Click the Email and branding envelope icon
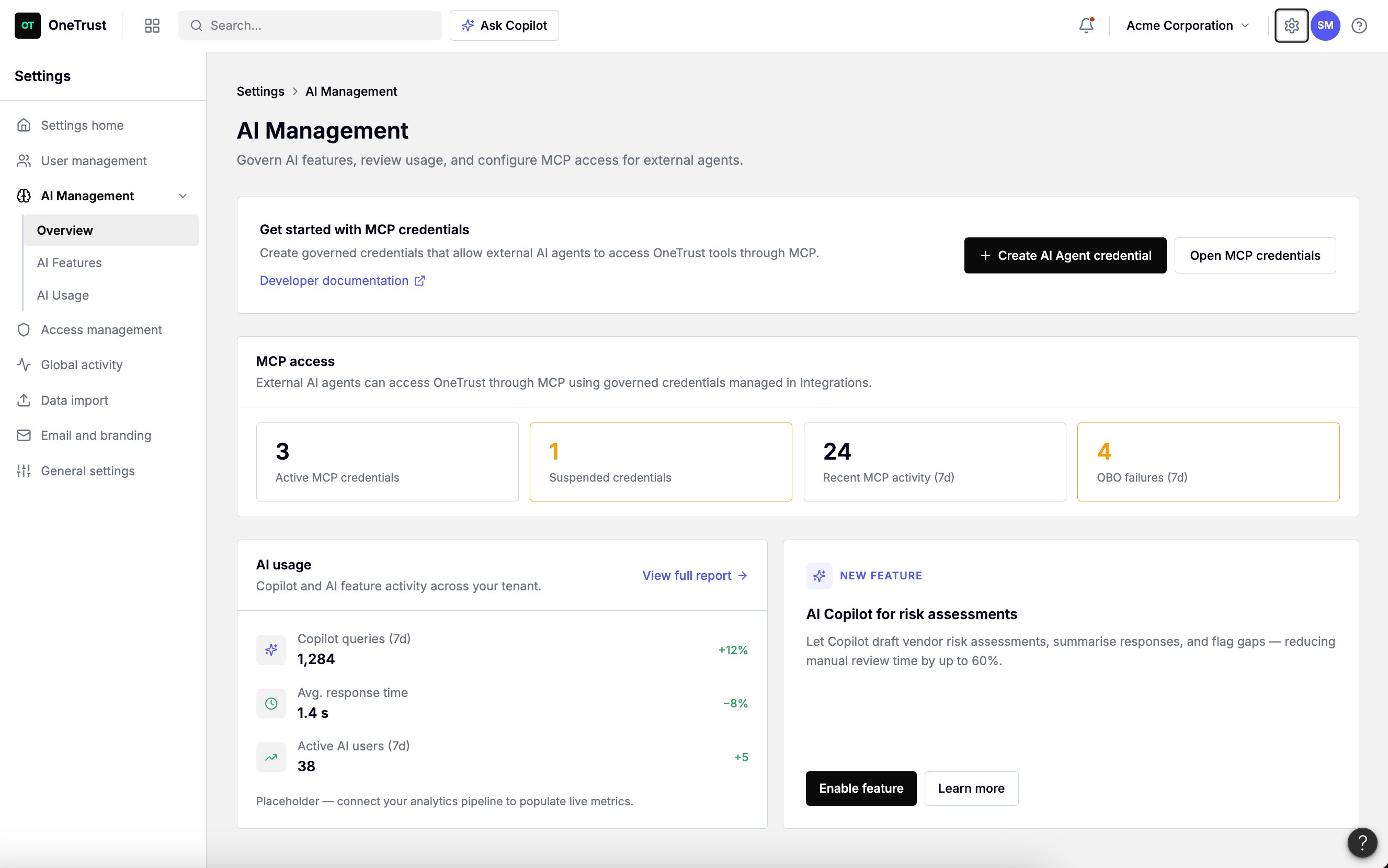Screen dimensions: 1388x868 [24, 435]
